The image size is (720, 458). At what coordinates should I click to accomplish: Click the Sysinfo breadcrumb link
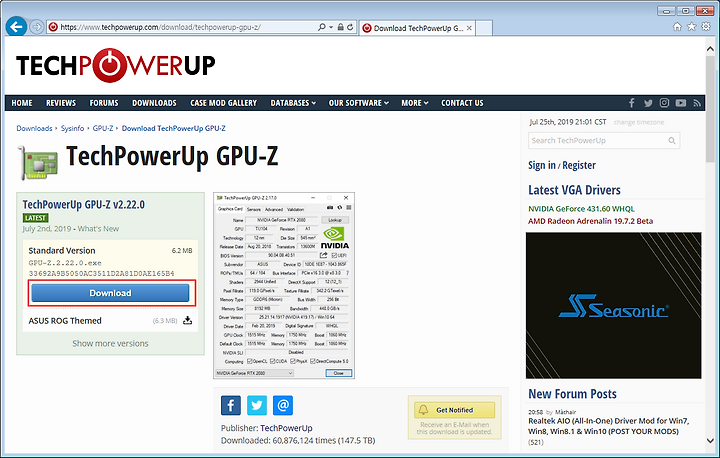coord(73,128)
